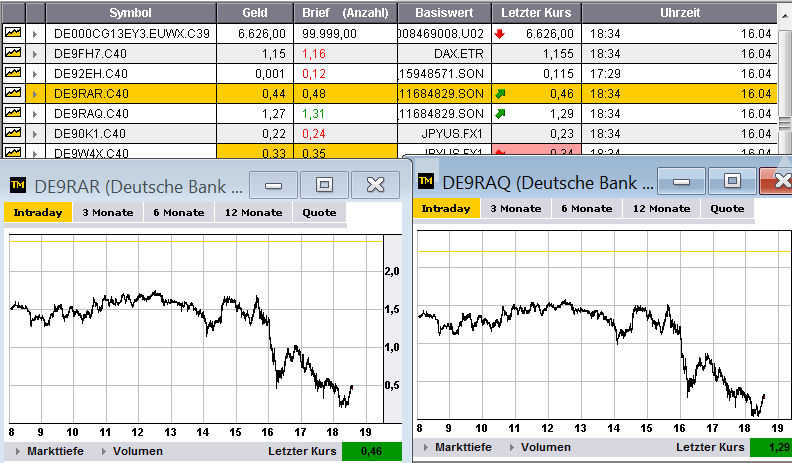Screen dimensions: 792x463
Task: Click Letzter Kurs value 0,46 in DE9RAR window
Action: pyautogui.click(x=372, y=451)
